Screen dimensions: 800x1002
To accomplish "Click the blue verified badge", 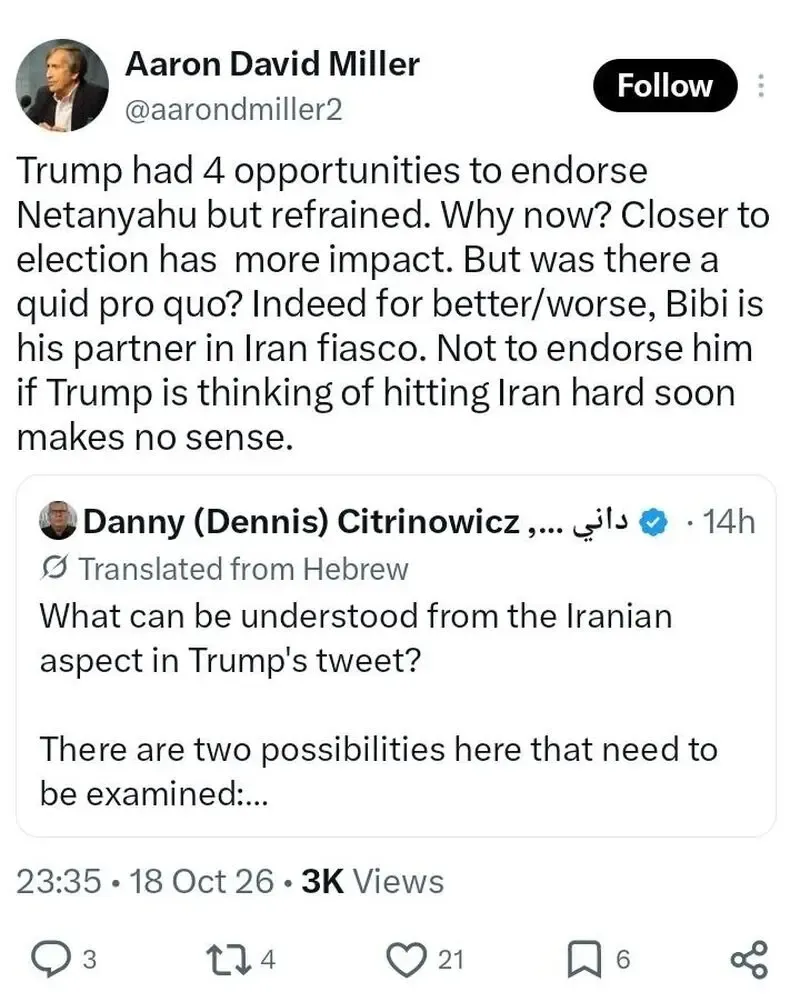I will [654, 523].
